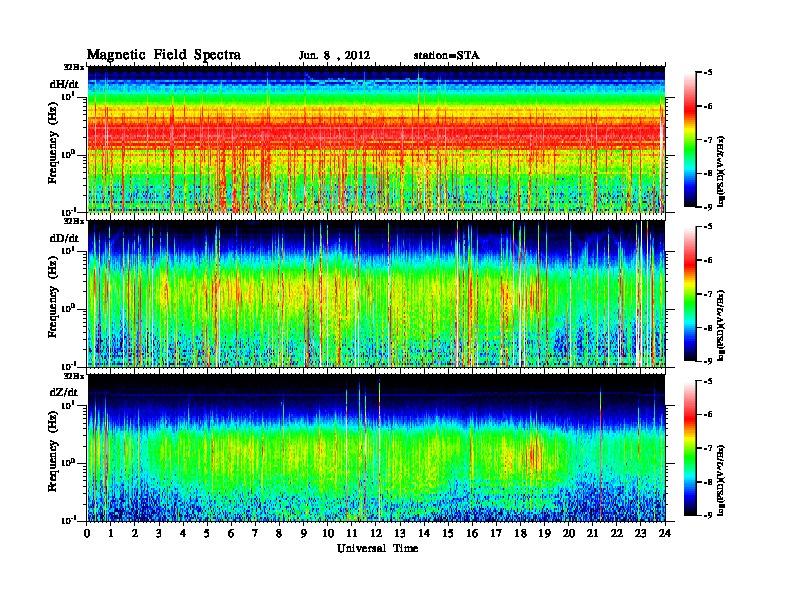Click the "Magnetic Field Spectra" title
Image resolution: width=792 pixels, height=612 pixels.
click(164, 55)
